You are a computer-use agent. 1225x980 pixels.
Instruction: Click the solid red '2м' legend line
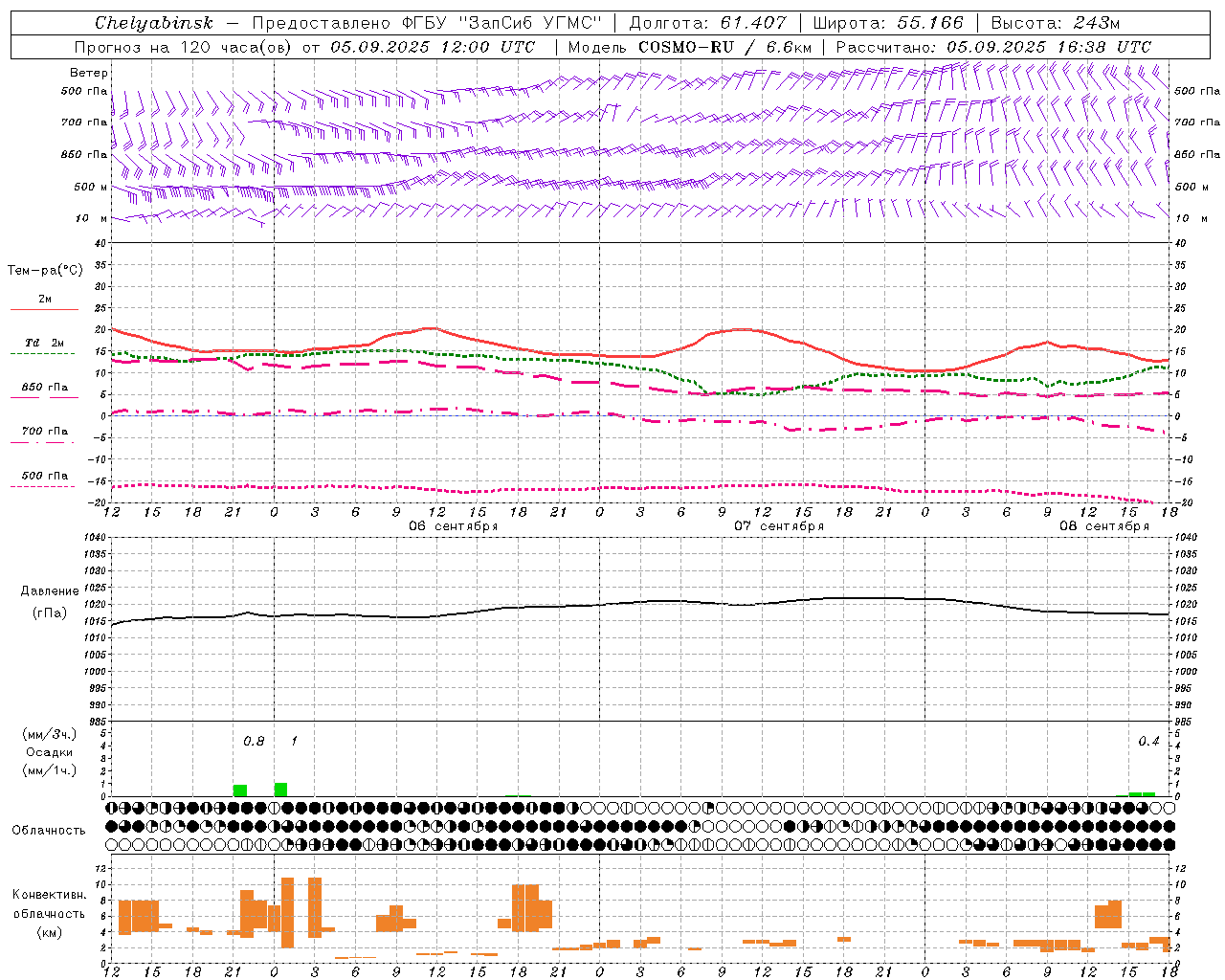44,309
